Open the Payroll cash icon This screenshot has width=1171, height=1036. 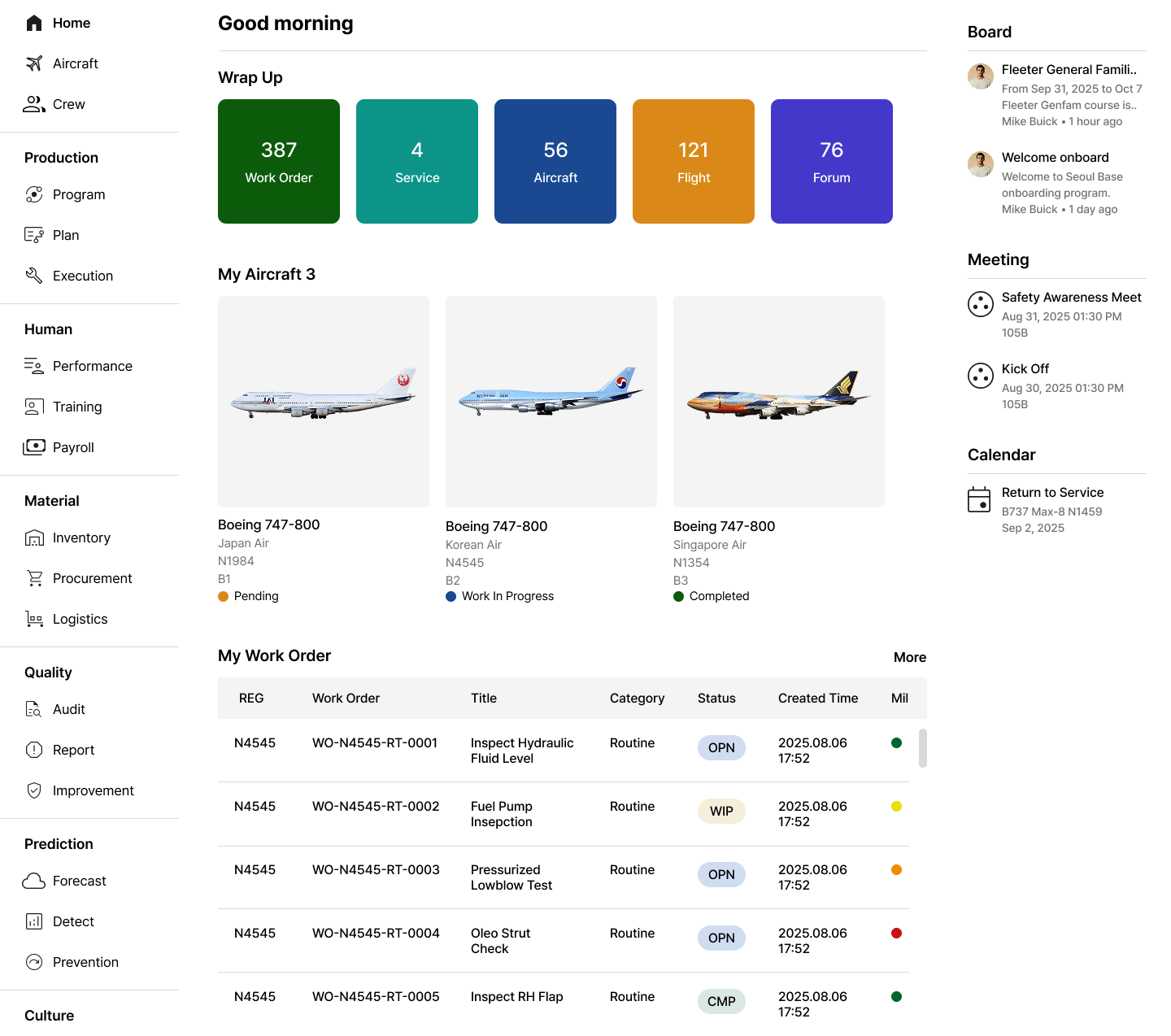tap(34, 447)
